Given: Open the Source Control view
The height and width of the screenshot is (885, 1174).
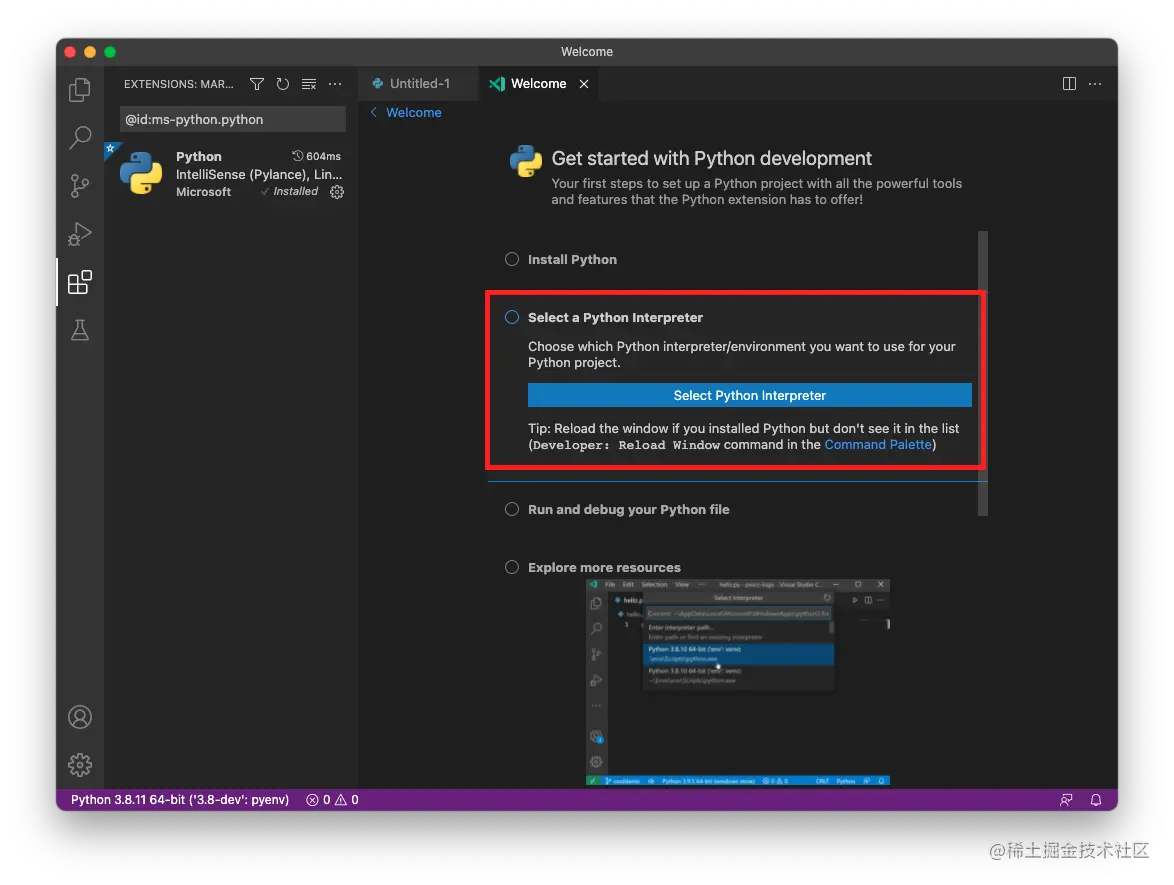Looking at the screenshot, I should pos(79,186).
